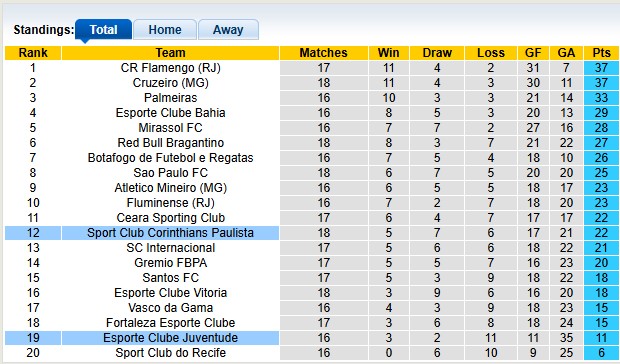Click on Mirassol FC team name
The height and width of the screenshot is (364, 620).
(x=170, y=128)
